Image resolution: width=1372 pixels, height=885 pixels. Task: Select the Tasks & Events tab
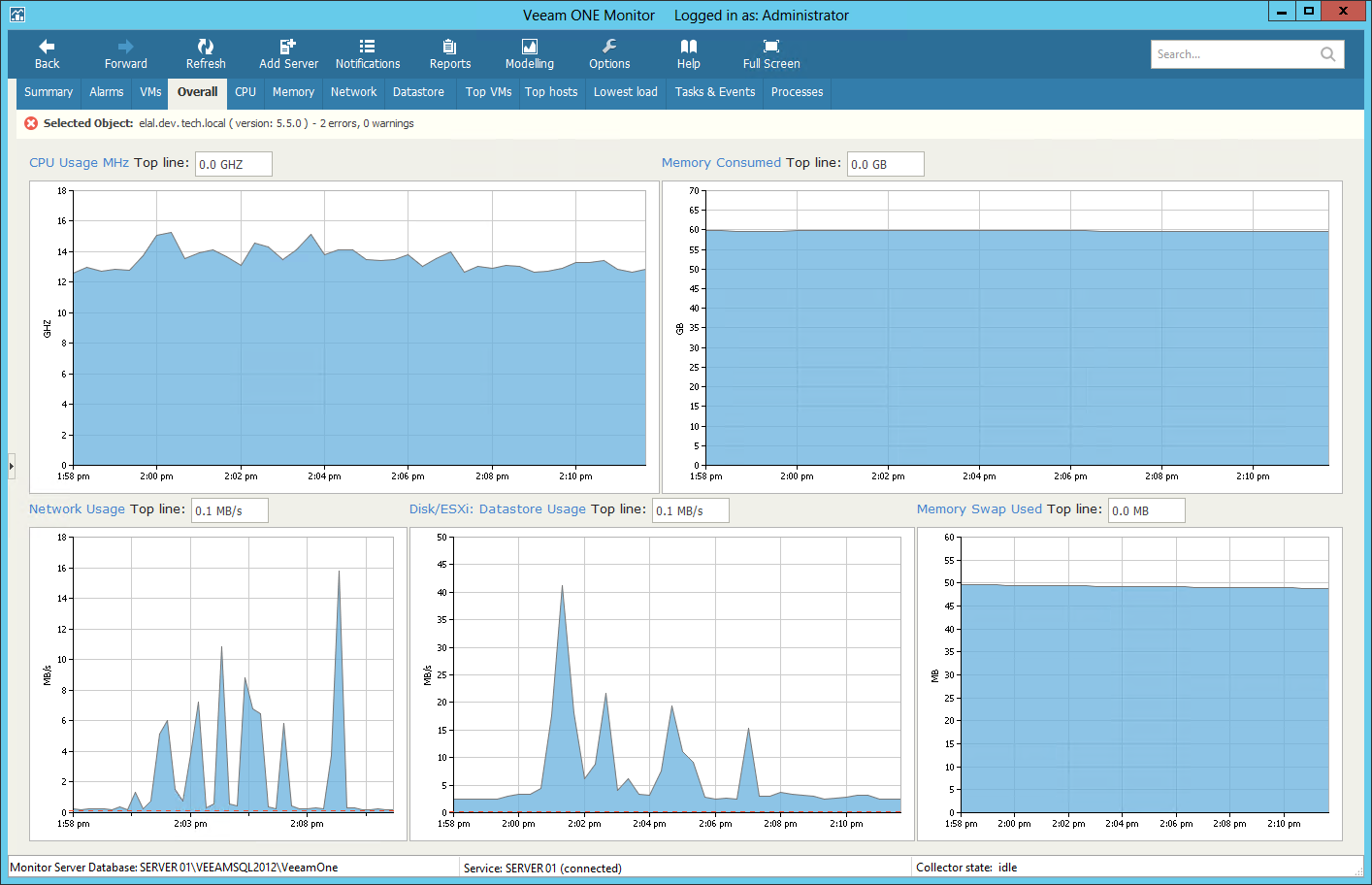(715, 92)
